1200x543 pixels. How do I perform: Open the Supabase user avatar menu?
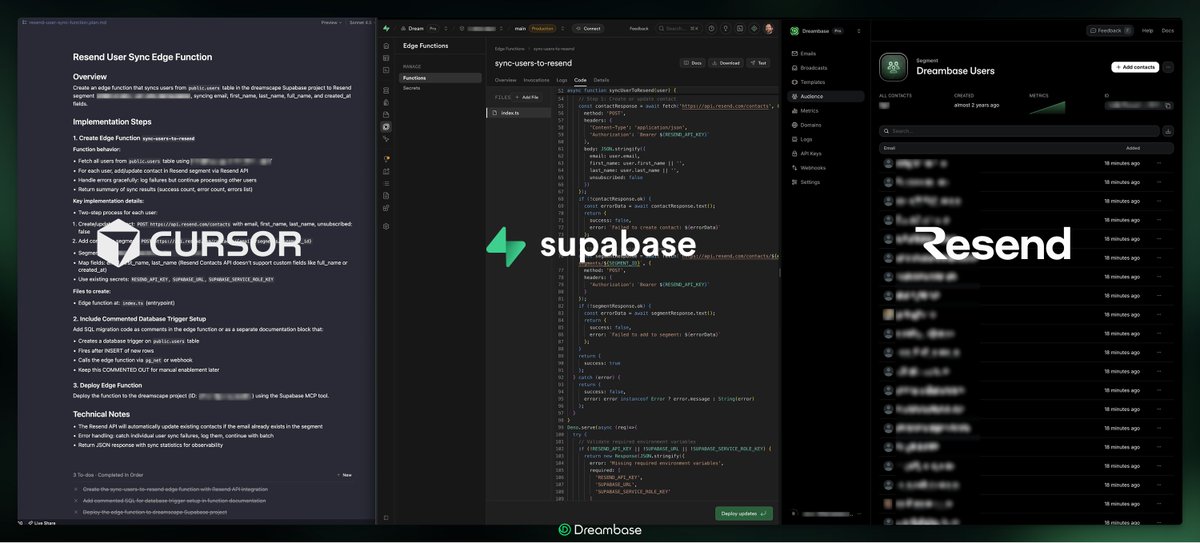[x=768, y=28]
